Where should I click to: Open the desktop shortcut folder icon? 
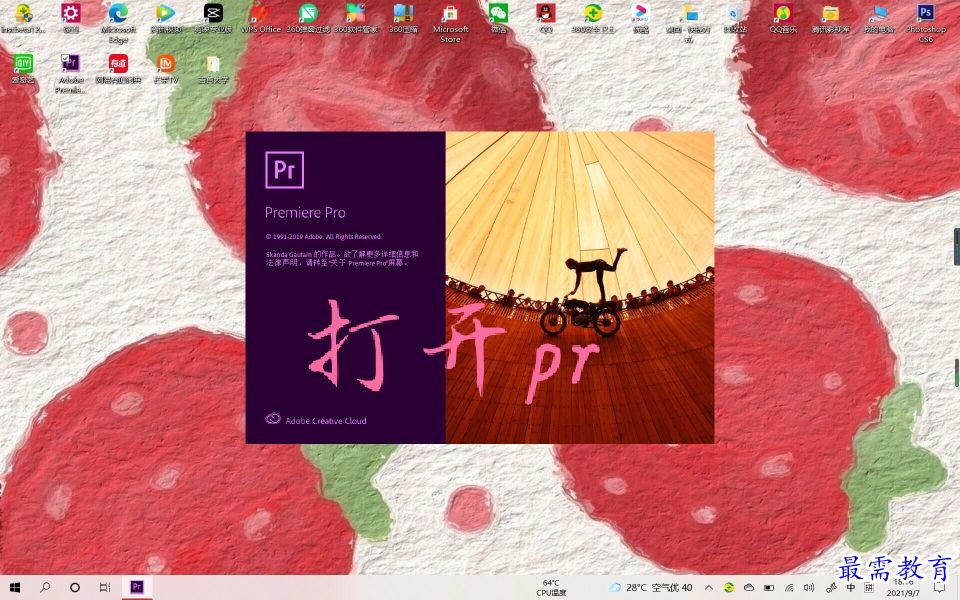pyautogui.click(x=688, y=23)
